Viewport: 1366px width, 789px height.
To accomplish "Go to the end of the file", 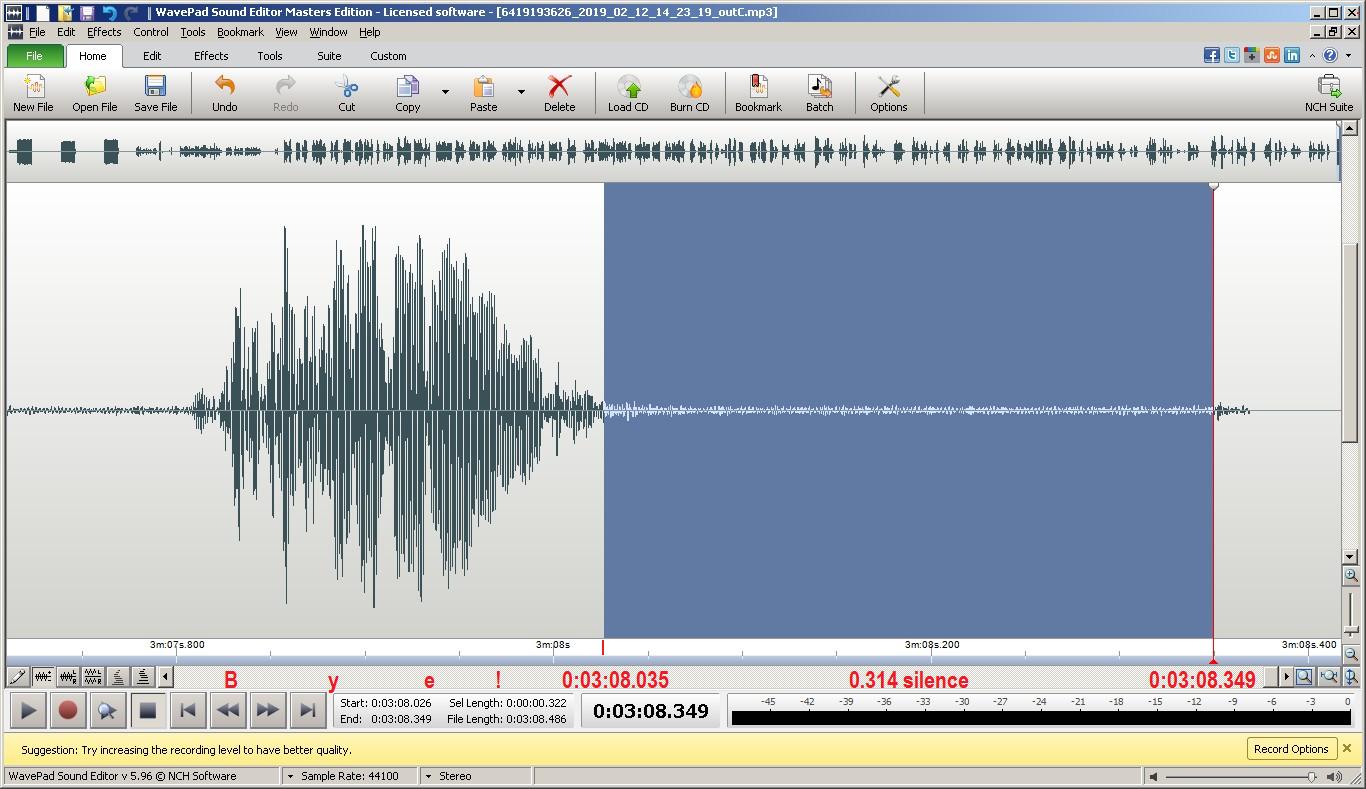I will coord(308,711).
